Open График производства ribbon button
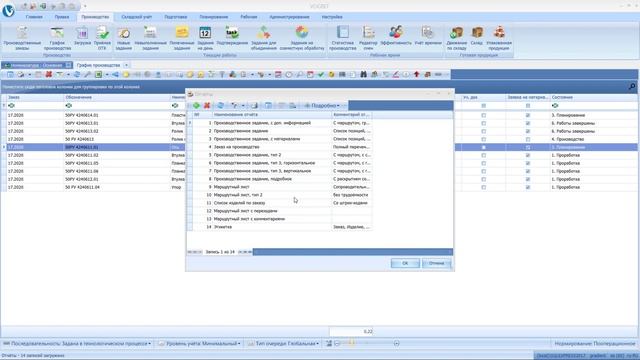 (57, 38)
